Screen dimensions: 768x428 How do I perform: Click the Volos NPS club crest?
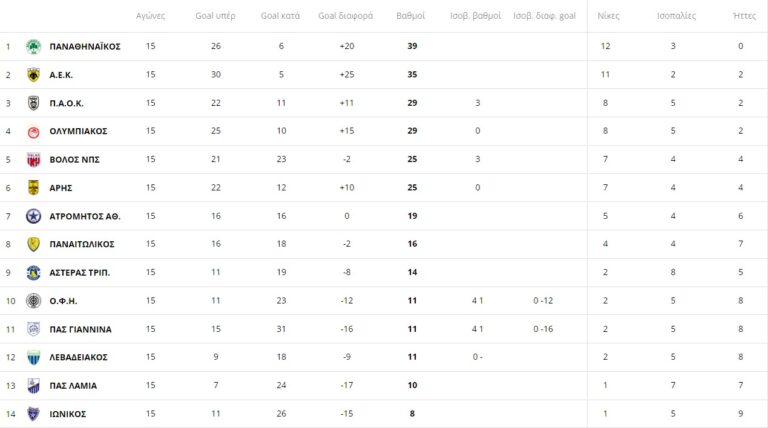coord(33,159)
